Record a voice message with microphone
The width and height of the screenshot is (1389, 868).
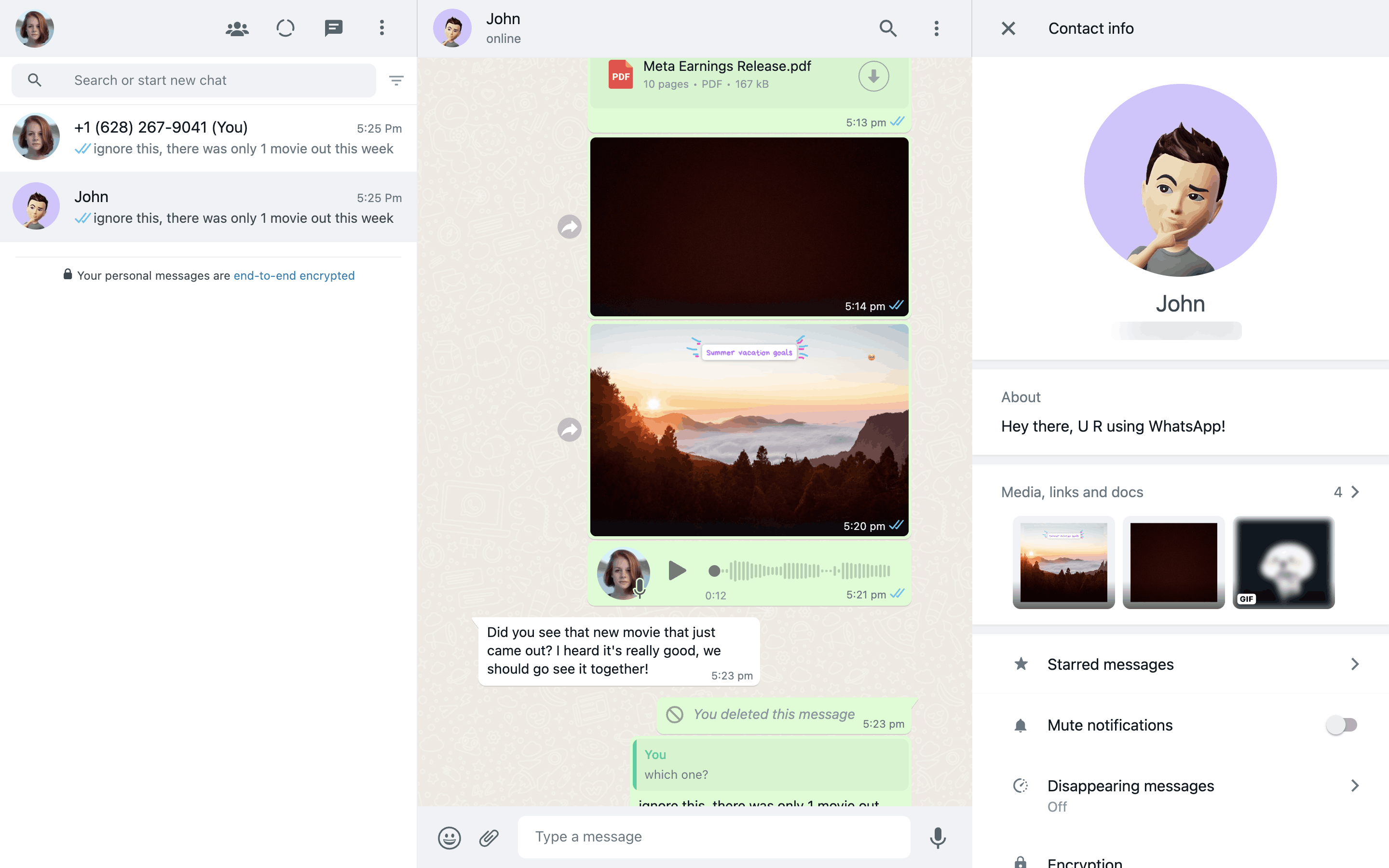click(938, 838)
